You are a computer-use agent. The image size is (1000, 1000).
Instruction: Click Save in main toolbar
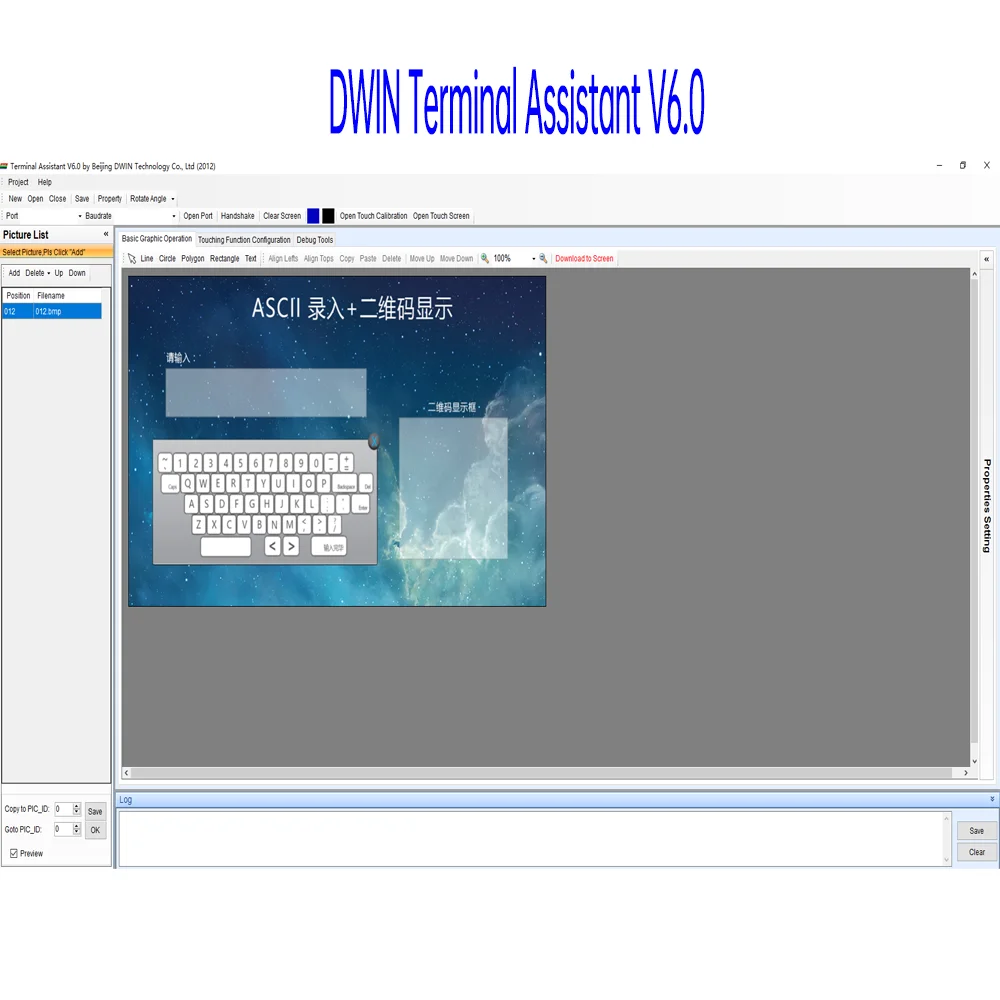(82, 199)
